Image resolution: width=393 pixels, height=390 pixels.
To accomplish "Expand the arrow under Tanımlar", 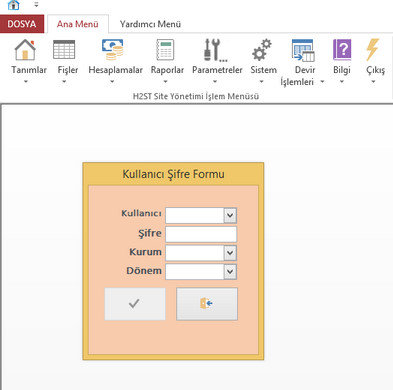I will pos(26,81).
